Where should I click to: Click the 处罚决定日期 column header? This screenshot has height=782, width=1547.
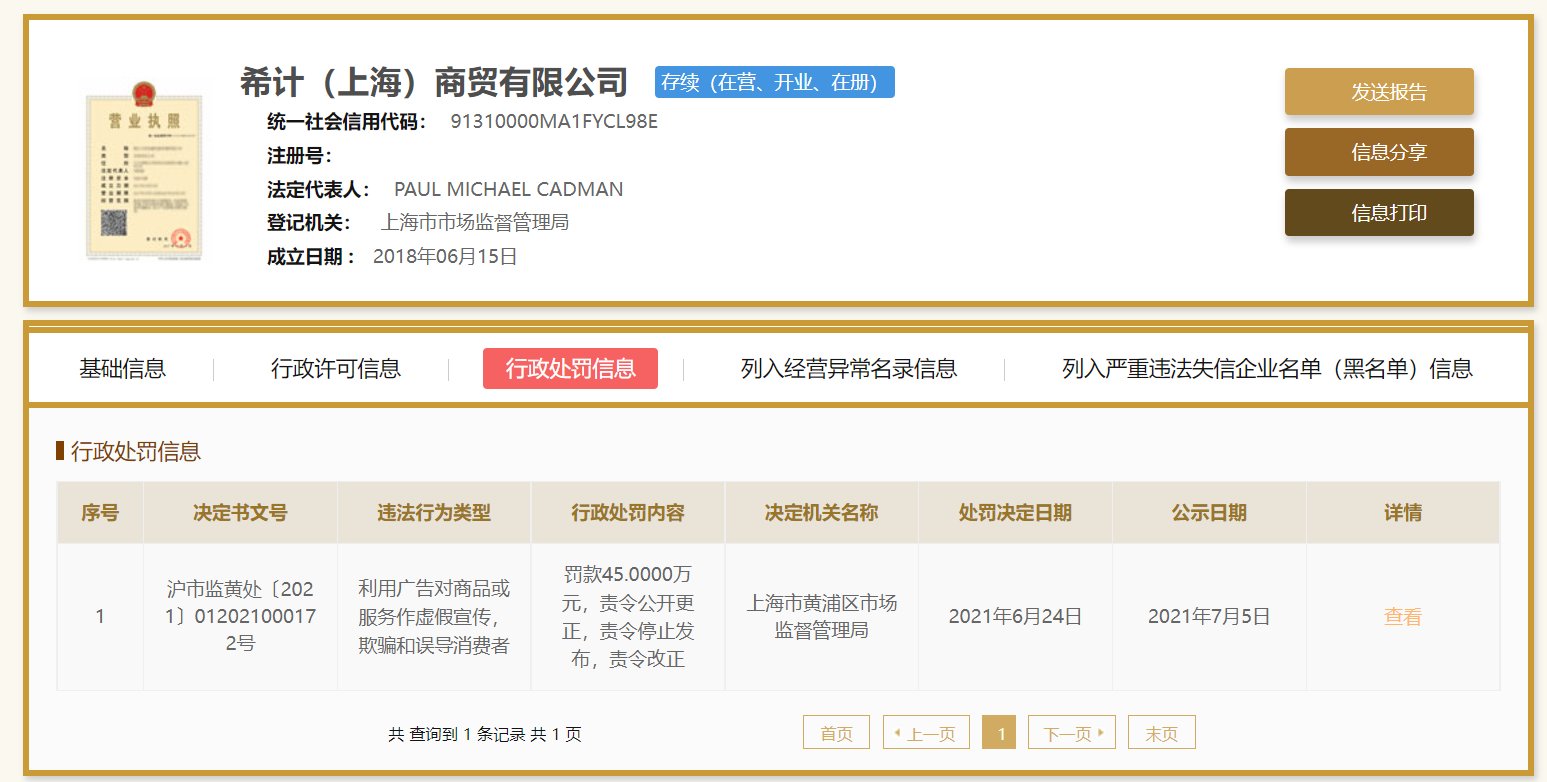[x=1015, y=513]
